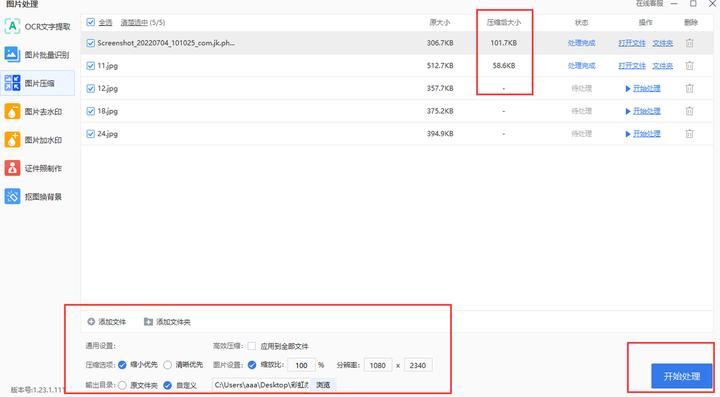
Task: Click the output path field C:\Users\aaa\Desktop
Action: [x=262, y=385]
